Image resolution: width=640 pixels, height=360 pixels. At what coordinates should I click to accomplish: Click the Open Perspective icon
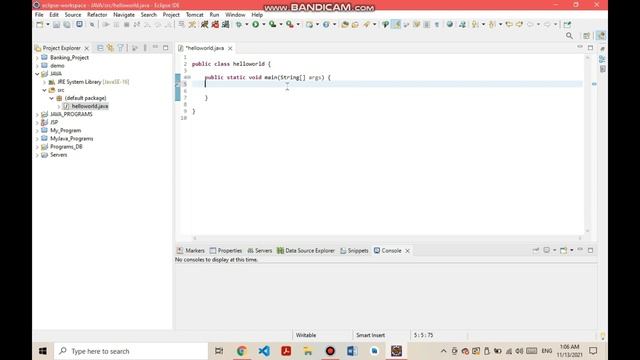[x=587, y=36]
